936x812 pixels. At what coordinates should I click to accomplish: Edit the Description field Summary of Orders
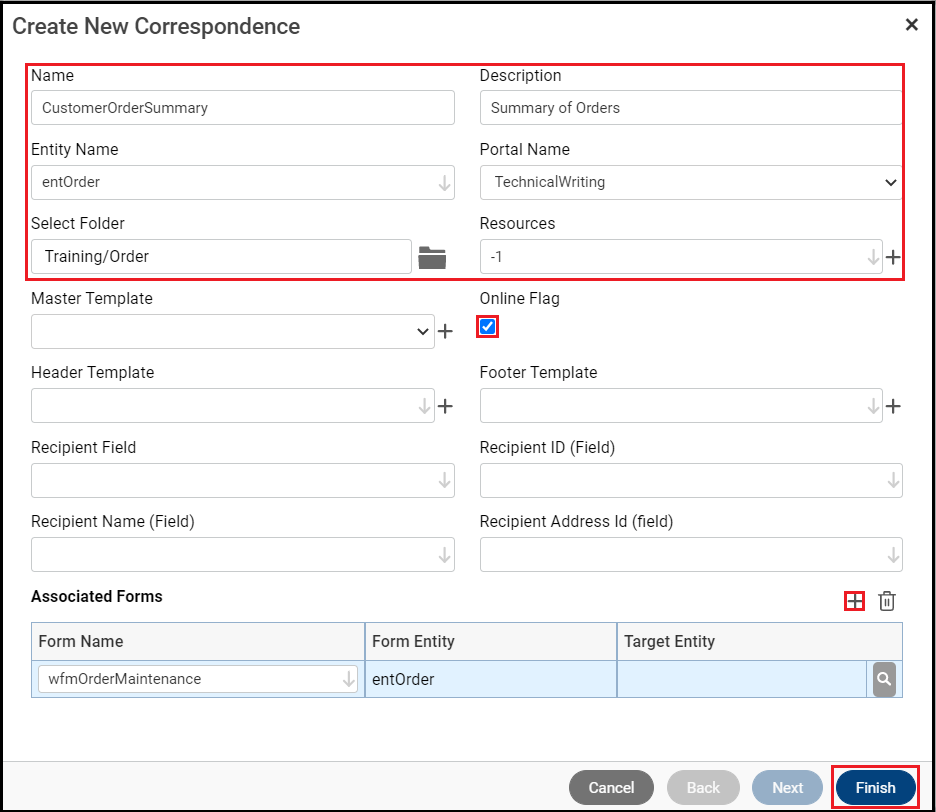click(x=691, y=107)
